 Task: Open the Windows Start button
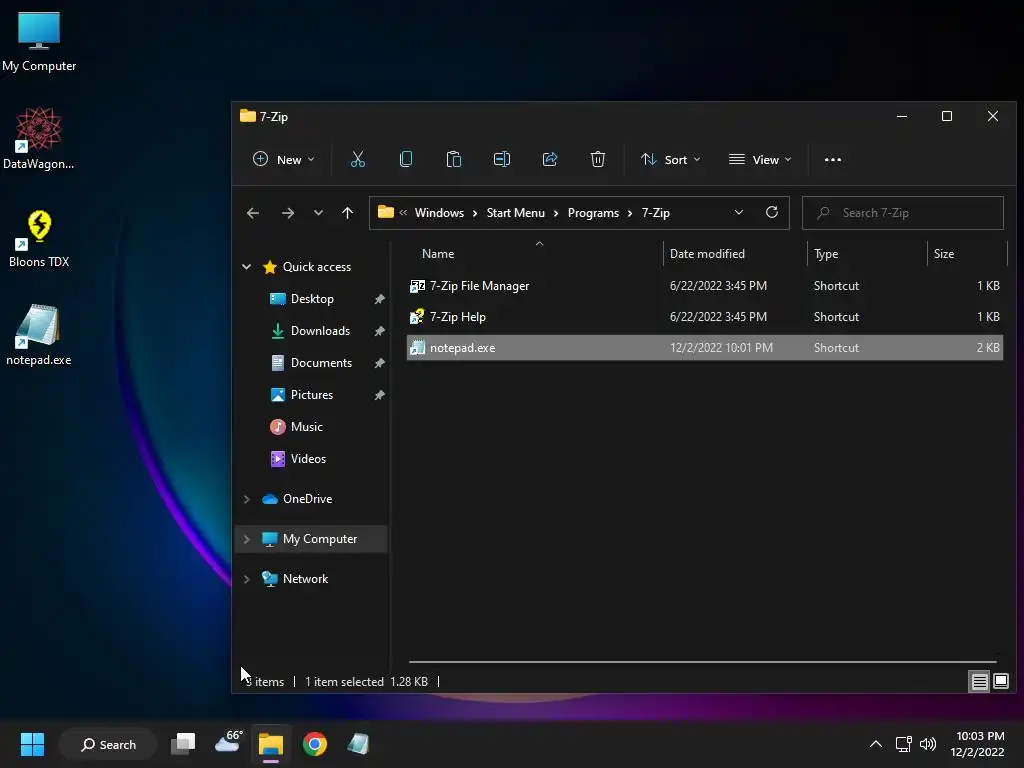(x=32, y=744)
